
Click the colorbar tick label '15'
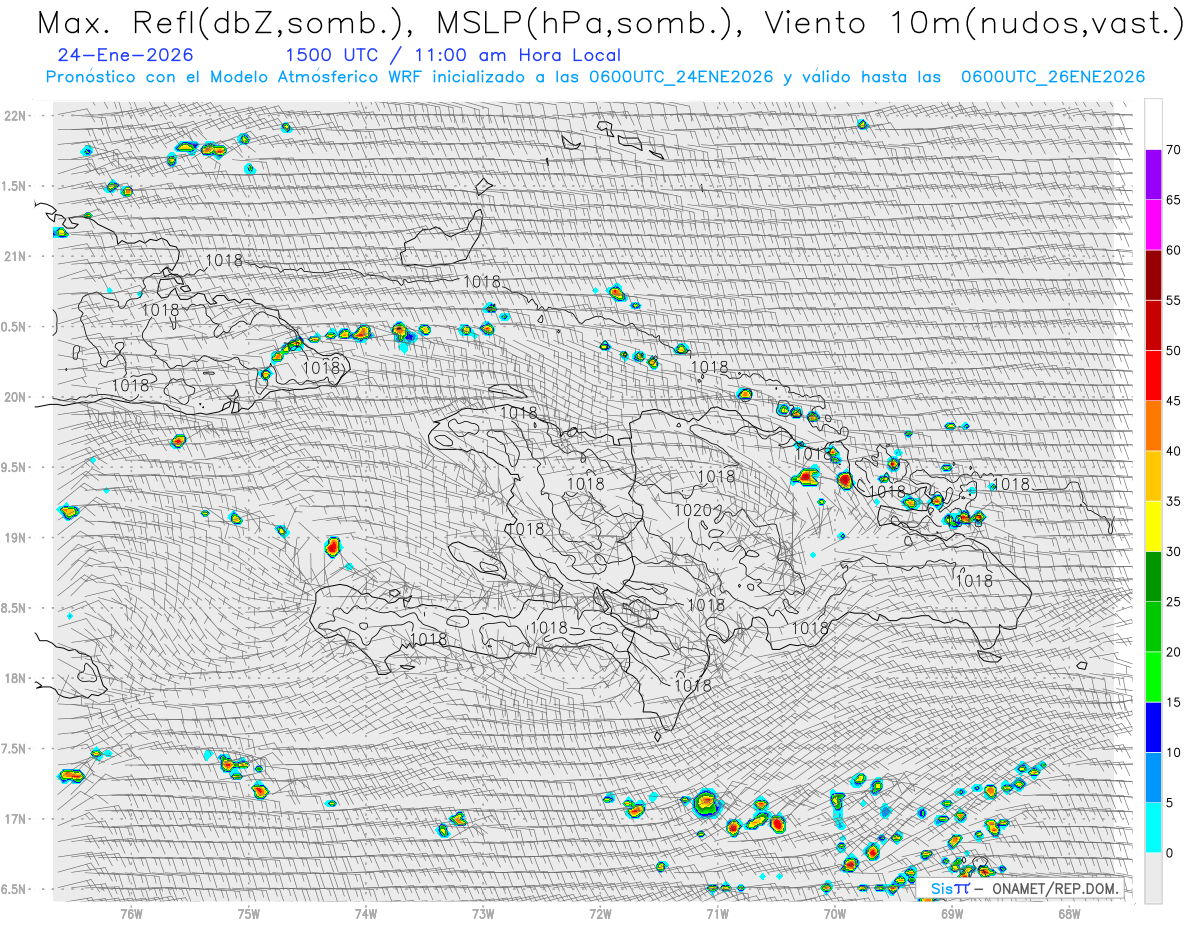1174,702
